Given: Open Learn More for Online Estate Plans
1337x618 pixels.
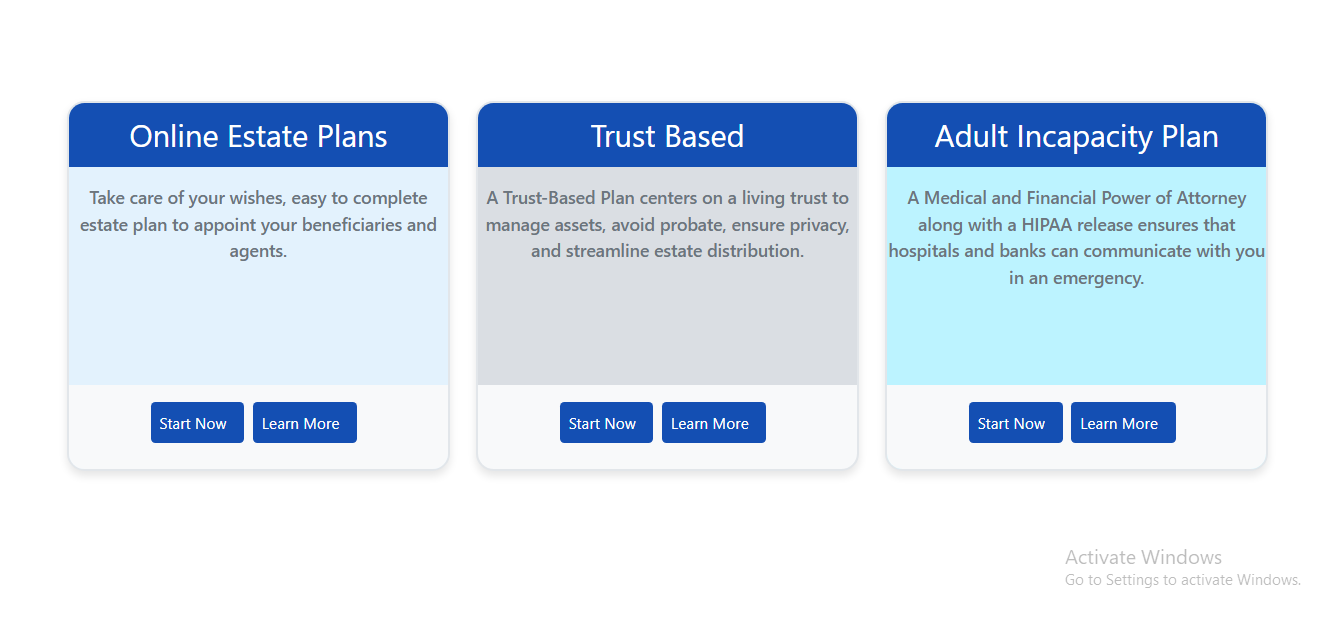Looking at the screenshot, I should pyautogui.click(x=304, y=423).
